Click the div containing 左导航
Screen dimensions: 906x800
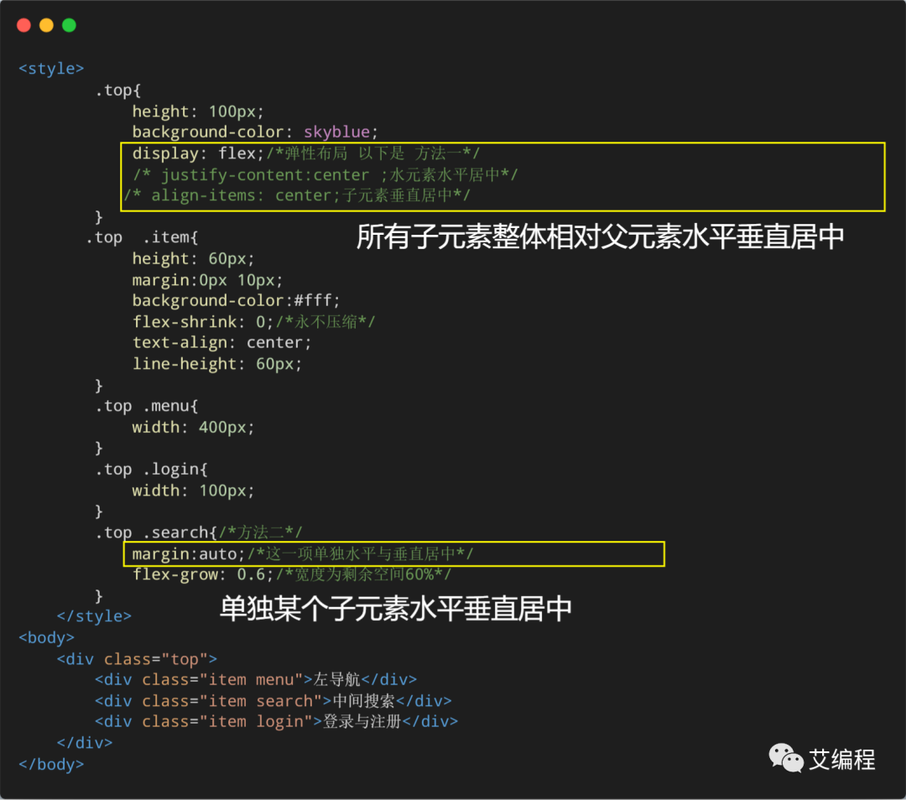(256, 680)
